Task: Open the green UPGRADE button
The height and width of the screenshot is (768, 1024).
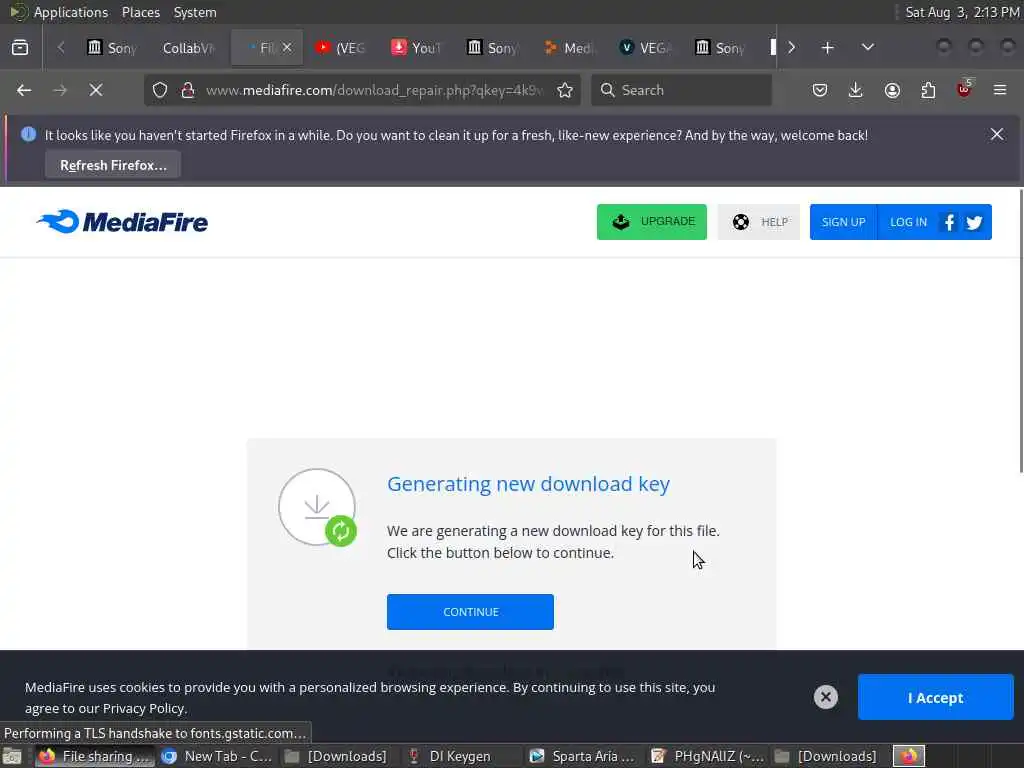Action: [652, 222]
